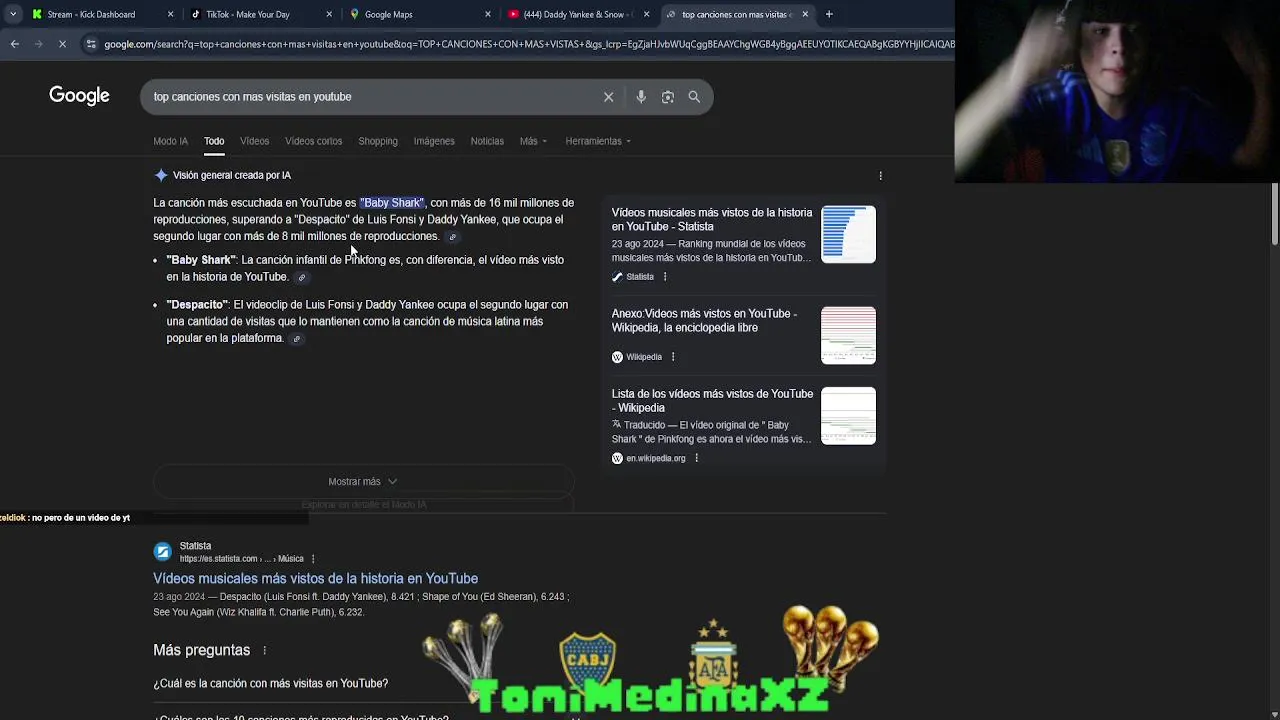Open Statista source card title in AI overview
1280x720 pixels.
click(x=712, y=220)
